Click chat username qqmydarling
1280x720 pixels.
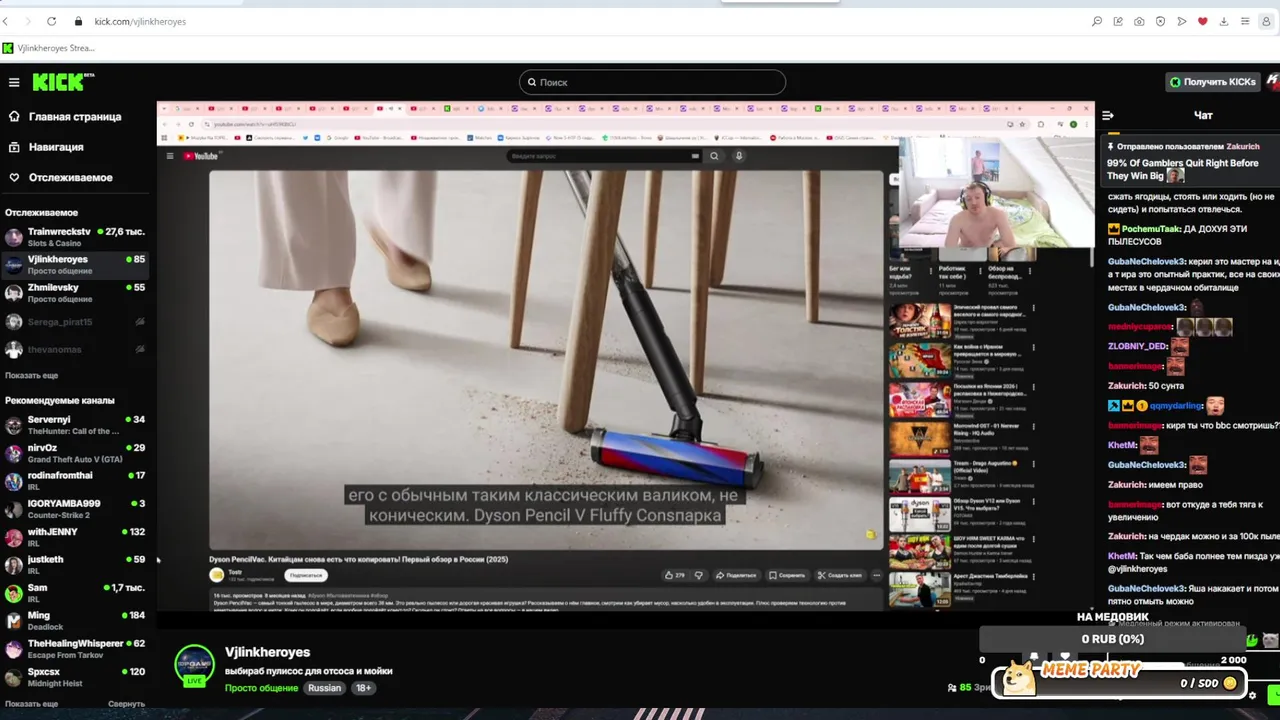tap(1176, 406)
